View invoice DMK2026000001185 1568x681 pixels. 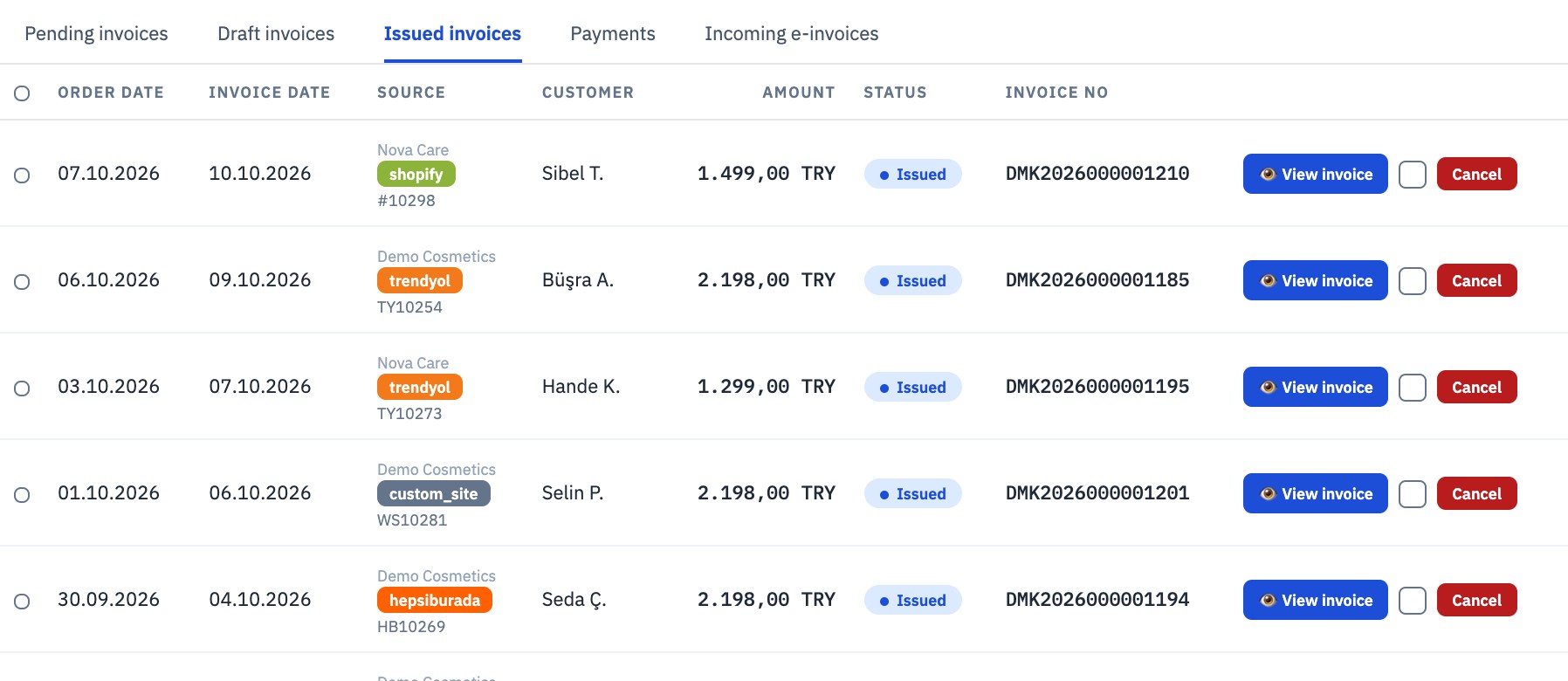click(x=1315, y=280)
